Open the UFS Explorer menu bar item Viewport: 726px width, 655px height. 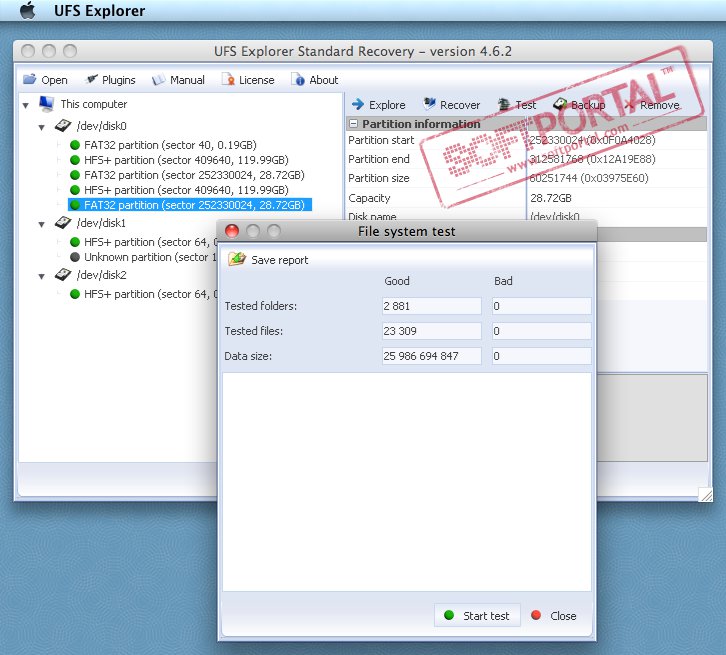tap(99, 10)
